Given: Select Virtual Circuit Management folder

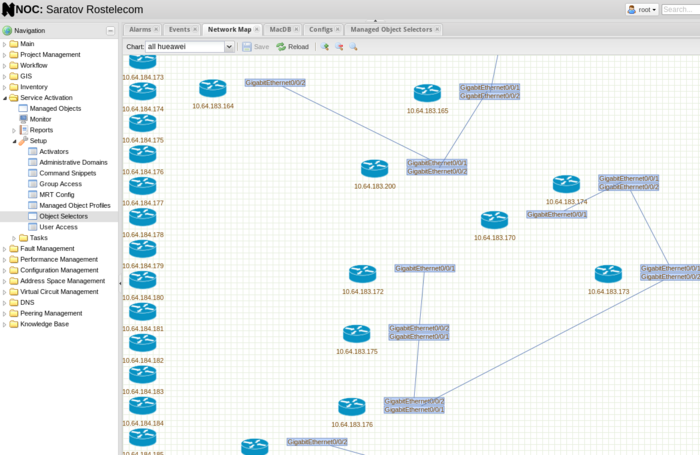Looking at the screenshot, I should click(x=59, y=292).
